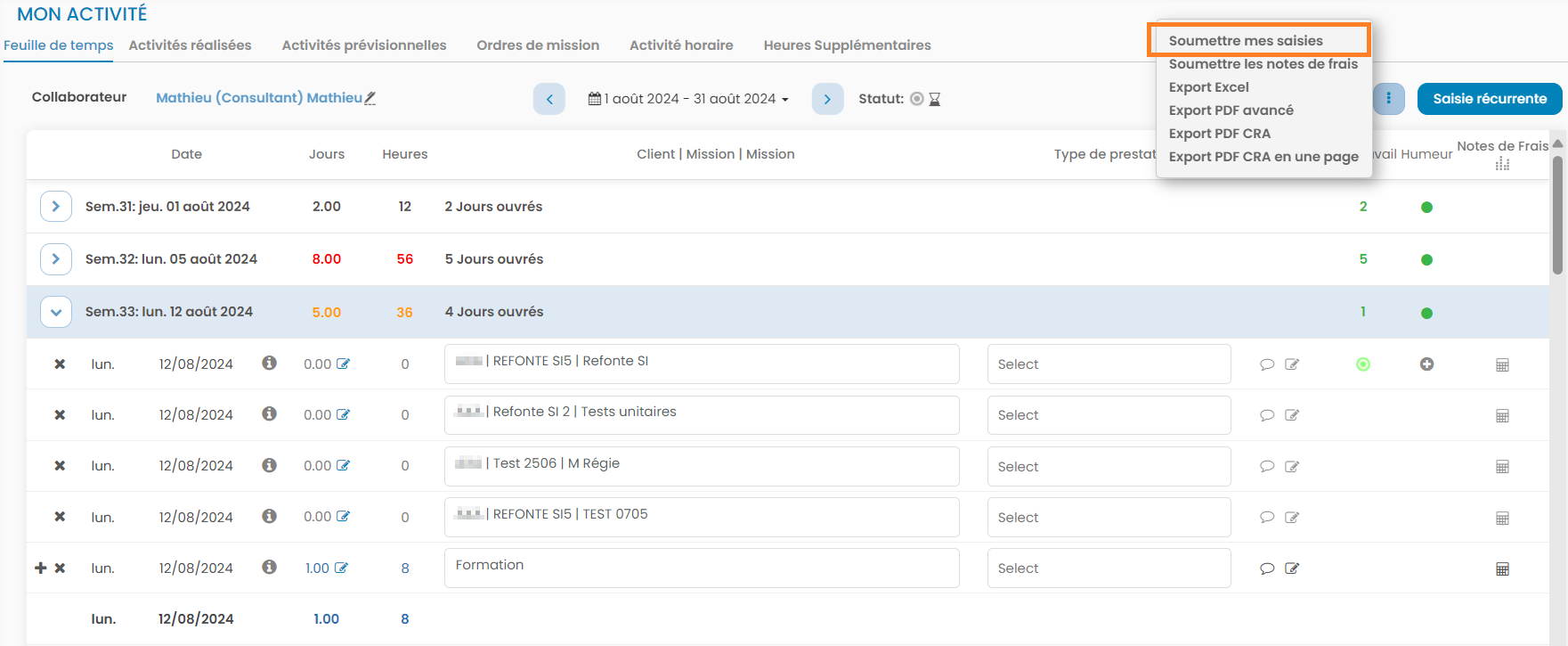Choose Soumettre mes saisies from the menu

(1245, 41)
